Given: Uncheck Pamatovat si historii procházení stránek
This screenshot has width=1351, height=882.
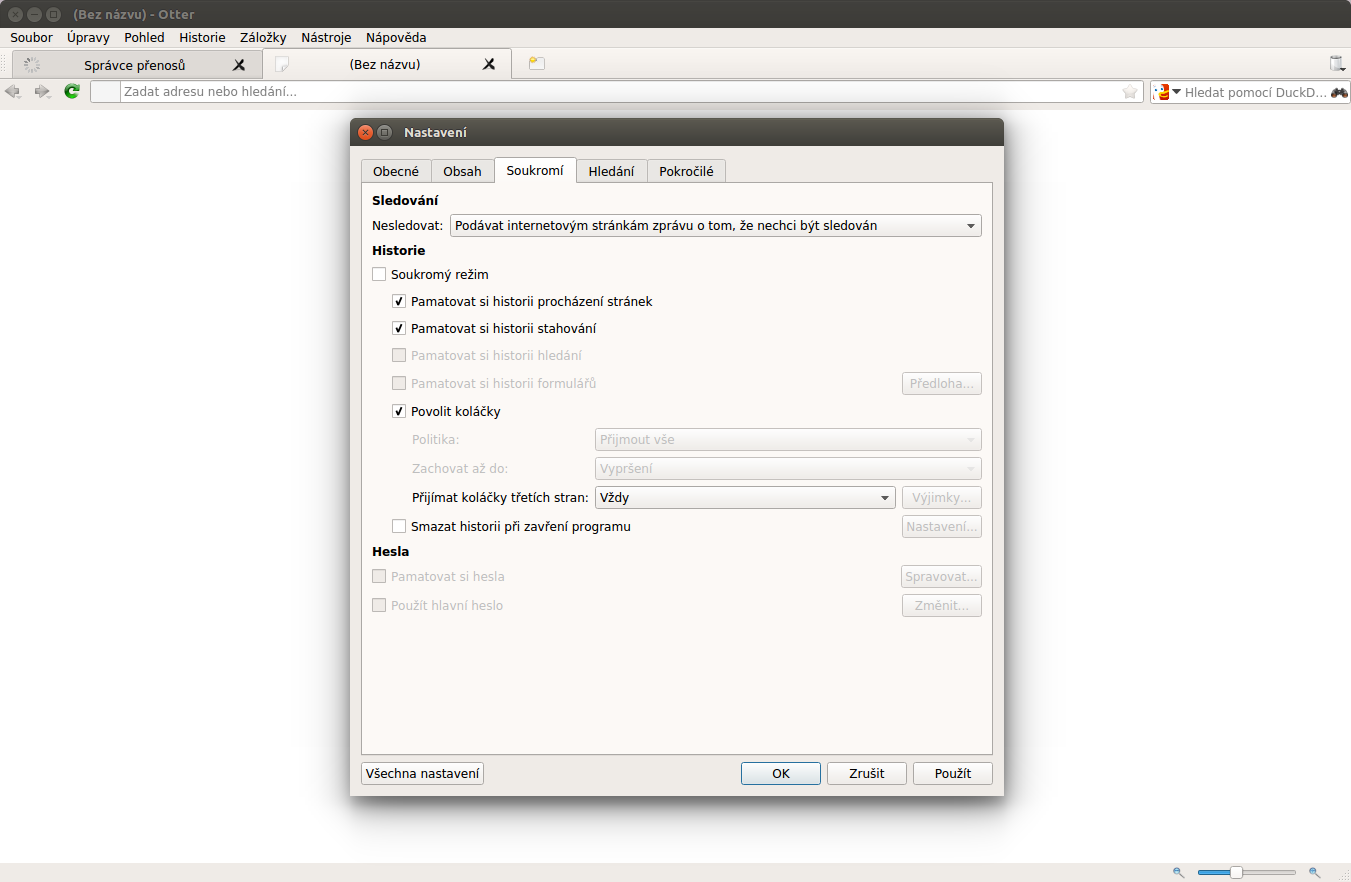Looking at the screenshot, I should [399, 301].
